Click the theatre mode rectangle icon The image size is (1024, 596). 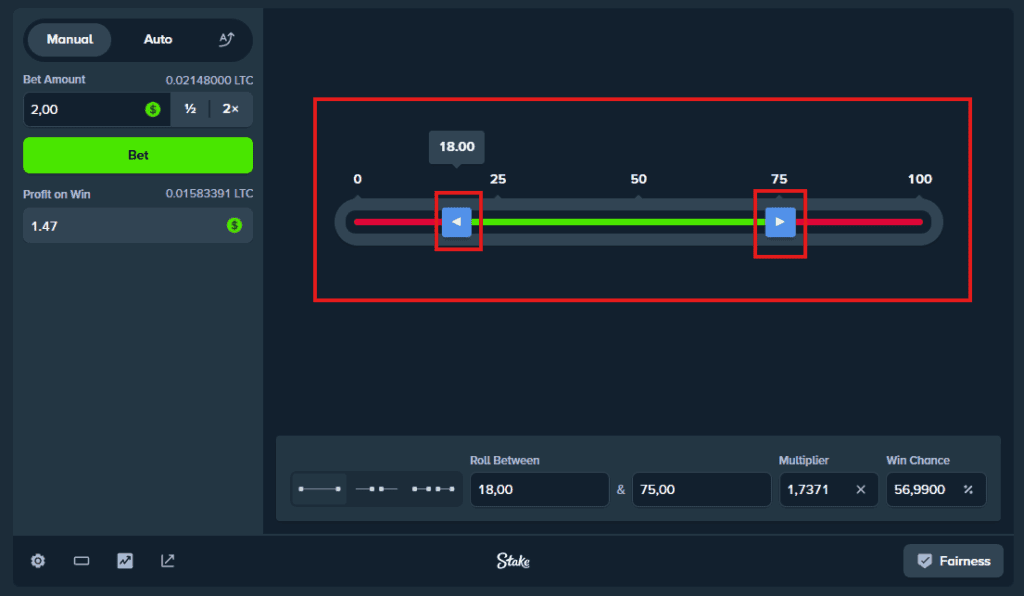81,561
